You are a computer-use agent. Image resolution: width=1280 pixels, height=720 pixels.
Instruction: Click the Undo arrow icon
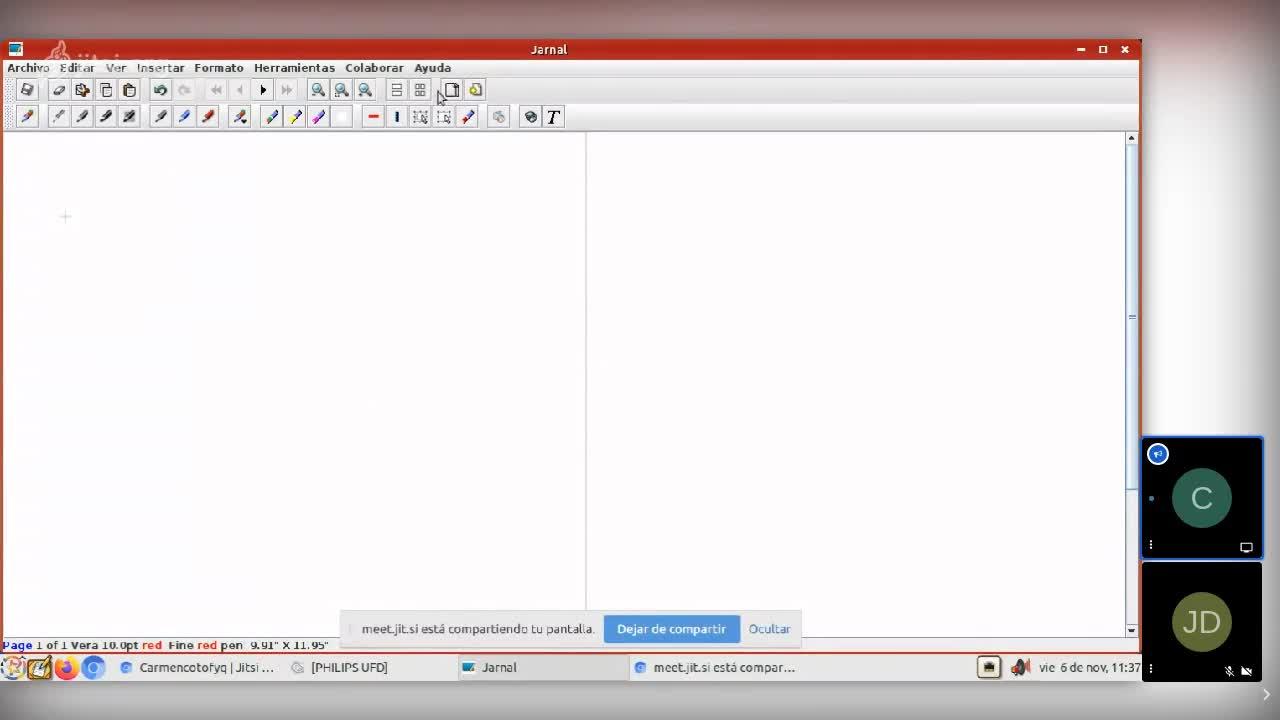coord(160,90)
